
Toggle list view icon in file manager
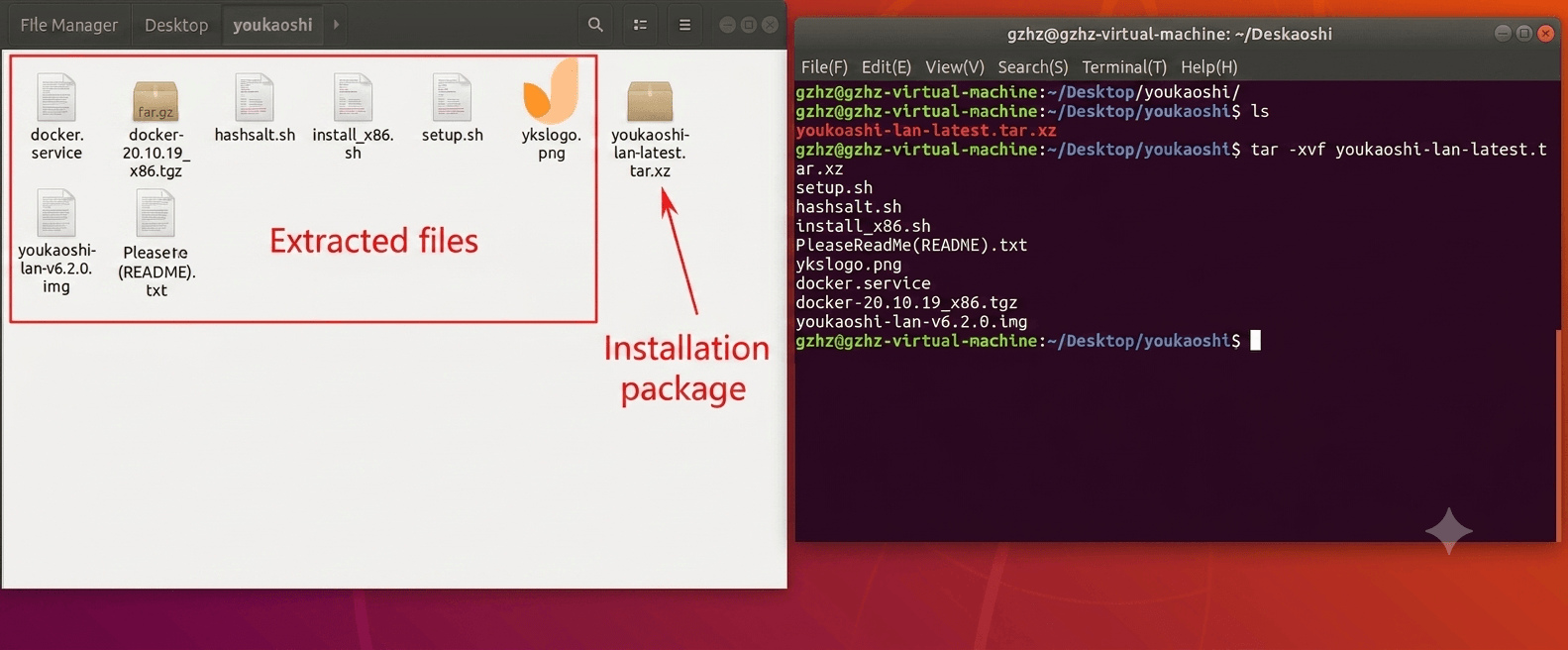[x=640, y=25]
